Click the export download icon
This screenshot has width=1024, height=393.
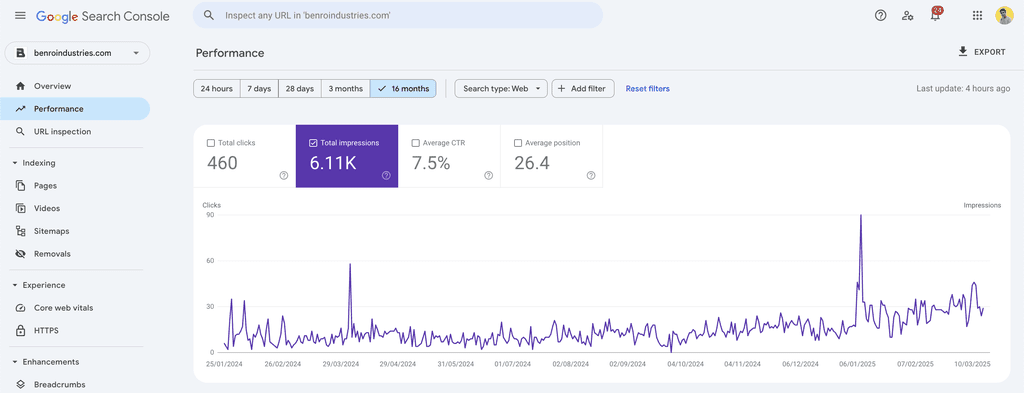point(963,52)
